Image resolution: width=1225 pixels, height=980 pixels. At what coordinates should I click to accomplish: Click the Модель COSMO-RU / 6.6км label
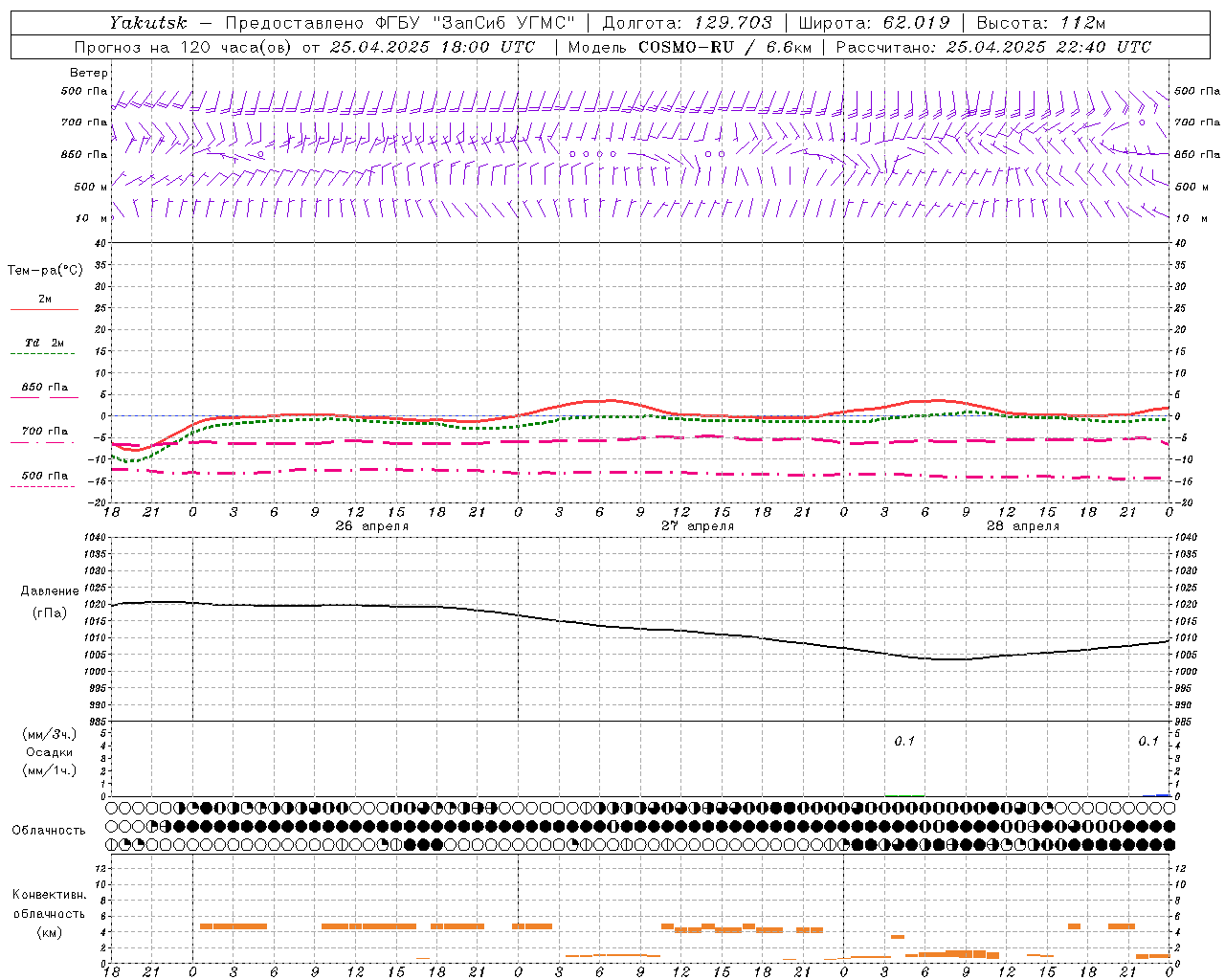[688, 47]
